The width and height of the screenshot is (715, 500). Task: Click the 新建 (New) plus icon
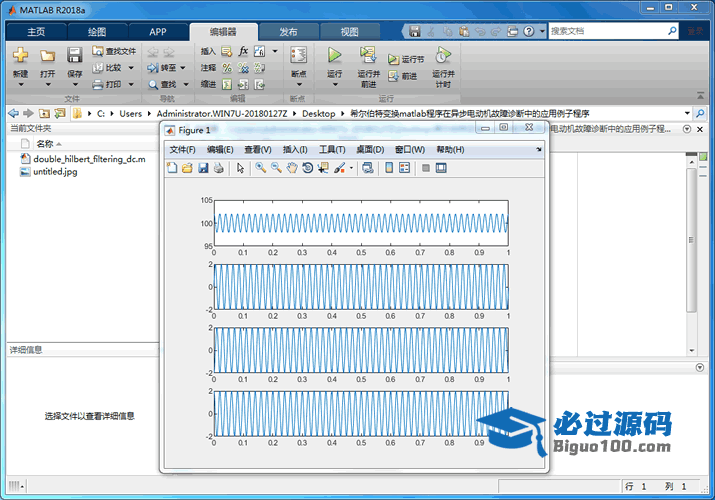click(21, 56)
